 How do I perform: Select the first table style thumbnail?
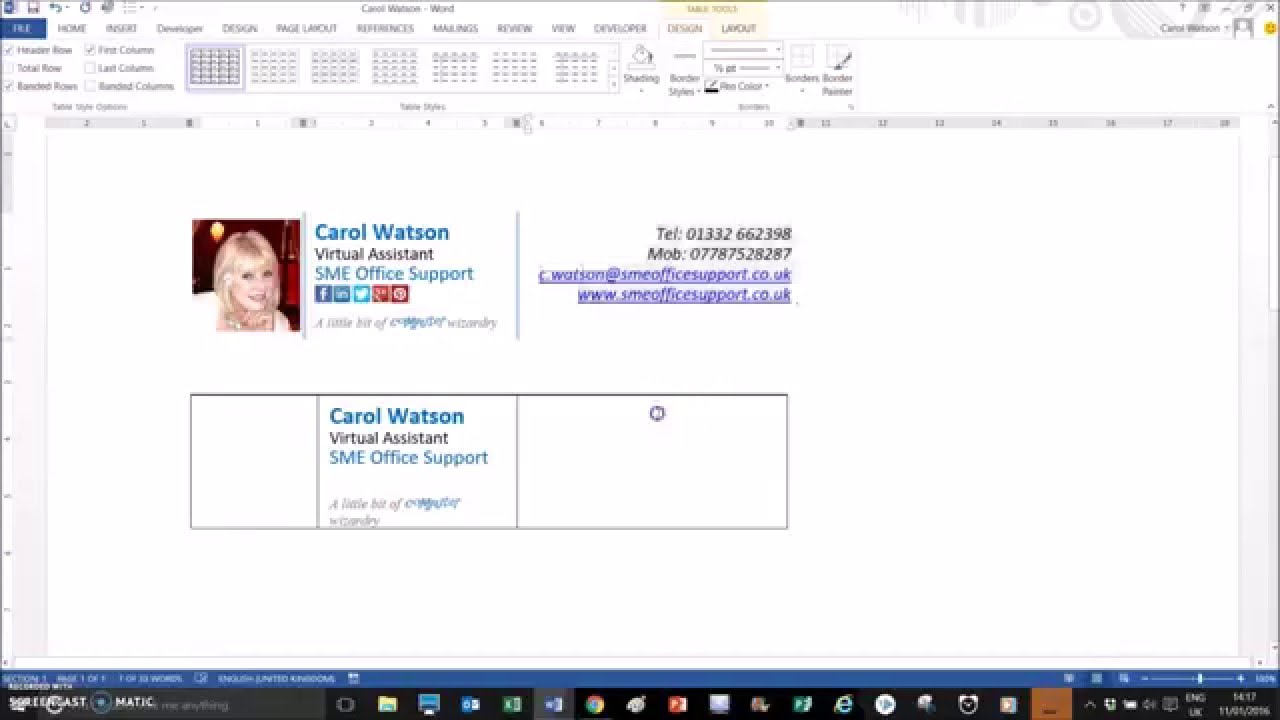coord(213,66)
